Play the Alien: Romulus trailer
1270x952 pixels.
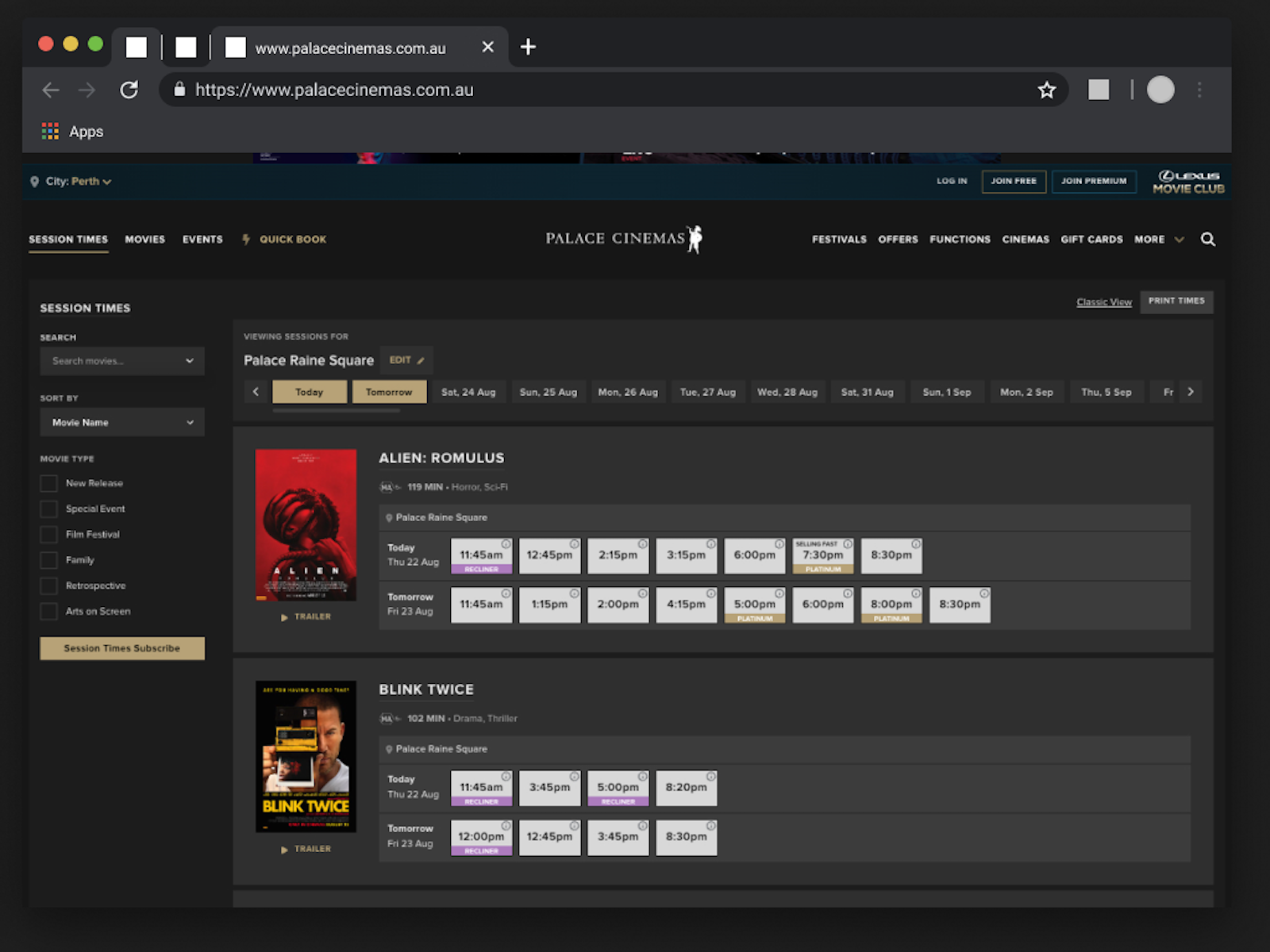[306, 616]
